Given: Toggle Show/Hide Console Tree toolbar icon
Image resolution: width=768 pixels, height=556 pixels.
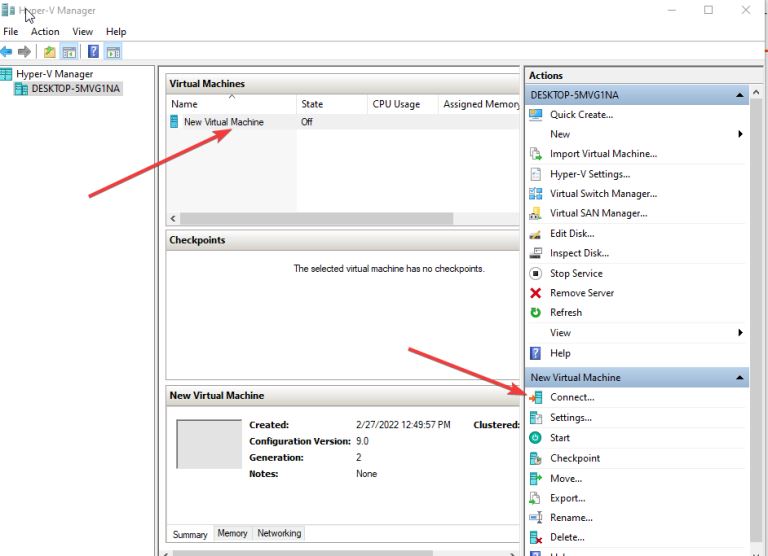Looking at the screenshot, I should [69, 51].
